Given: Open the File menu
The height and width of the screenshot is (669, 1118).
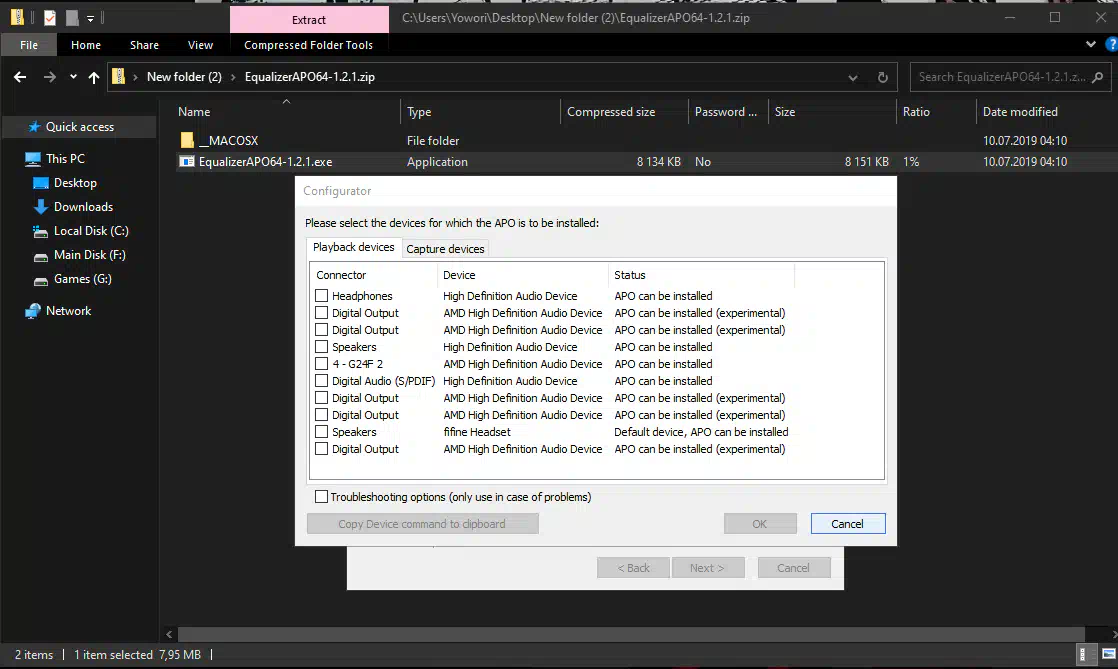Looking at the screenshot, I should pyautogui.click(x=29, y=45).
